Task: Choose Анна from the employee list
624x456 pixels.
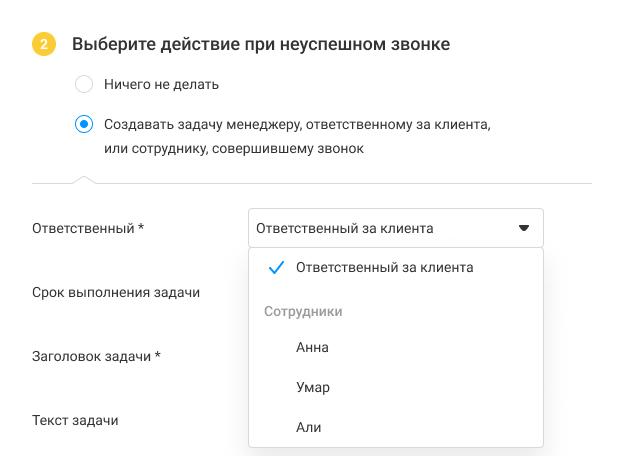Action: pyautogui.click(x=312, y=348)
